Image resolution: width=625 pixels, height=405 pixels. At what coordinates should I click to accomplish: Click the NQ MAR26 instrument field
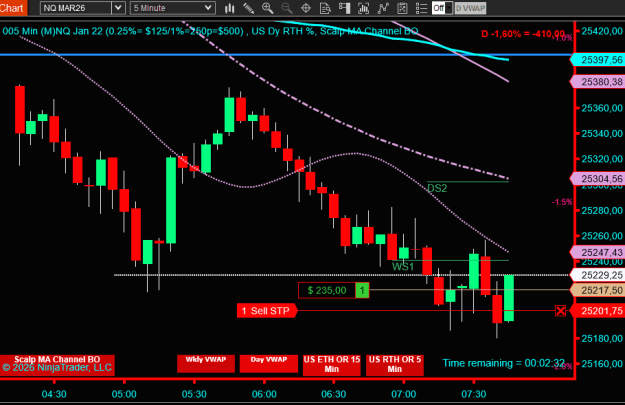tap(76, 8)
